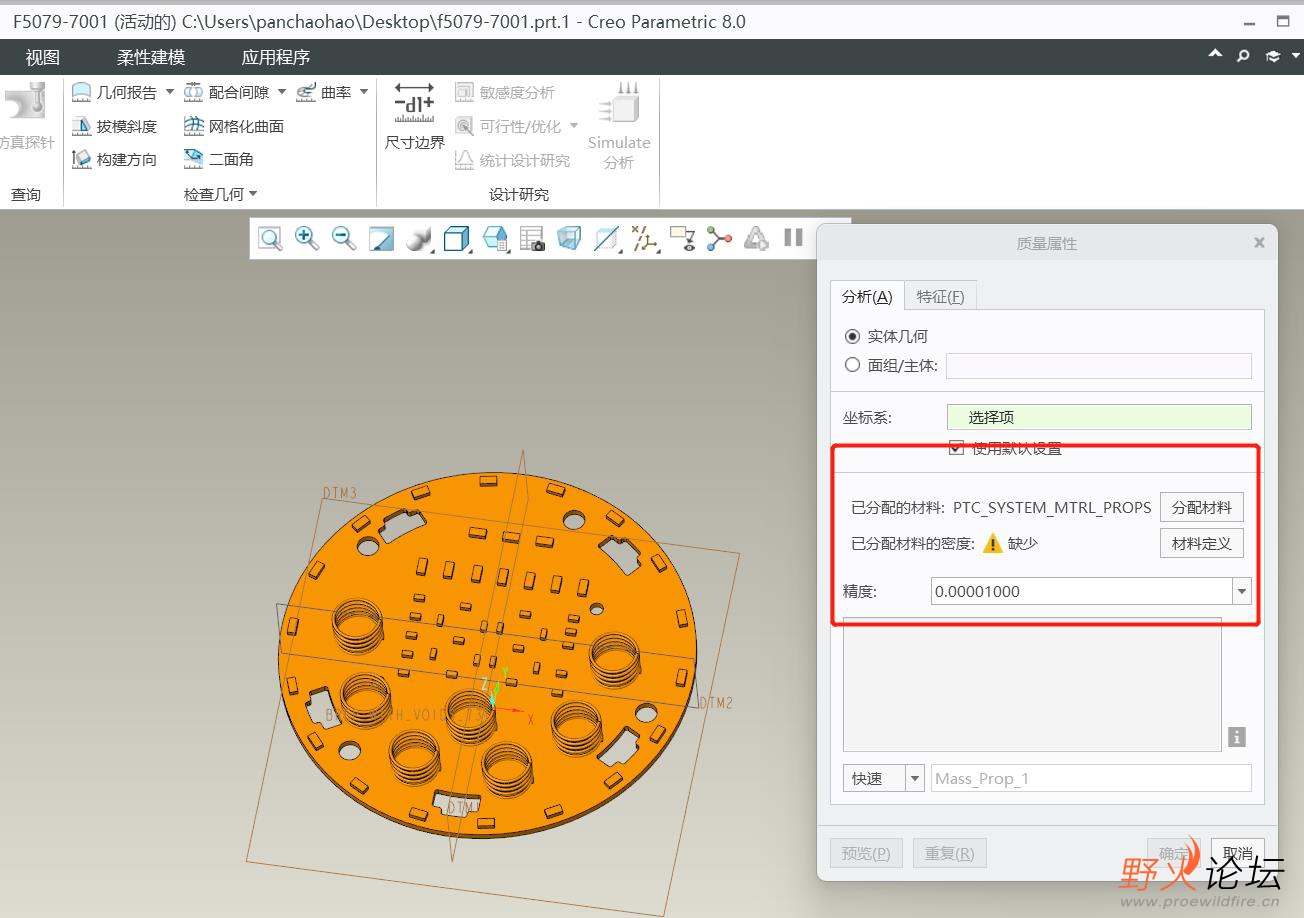
Task: Click the 统计设计研究 statistical design study
Action: (x=513, y=160)
